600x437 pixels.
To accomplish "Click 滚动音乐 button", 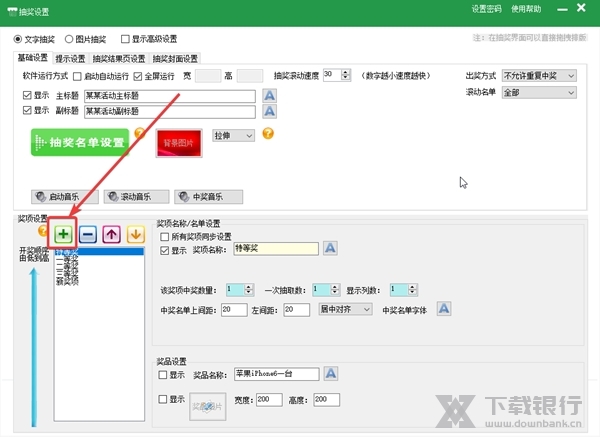I will pyautogui.click(x=136, y=197).
